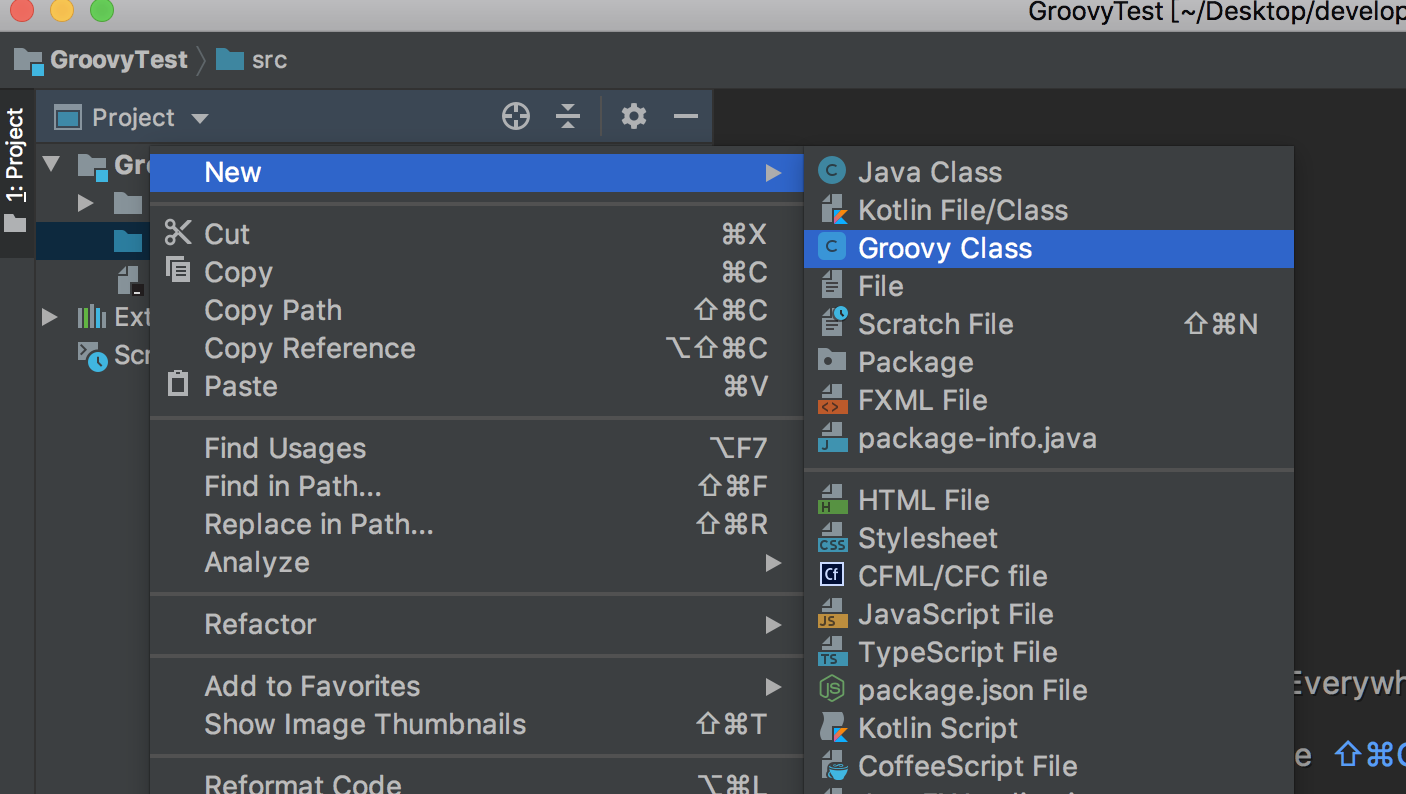Select Reformat Code
Viewport: 1406px width, 794px height.
[476, 782]
